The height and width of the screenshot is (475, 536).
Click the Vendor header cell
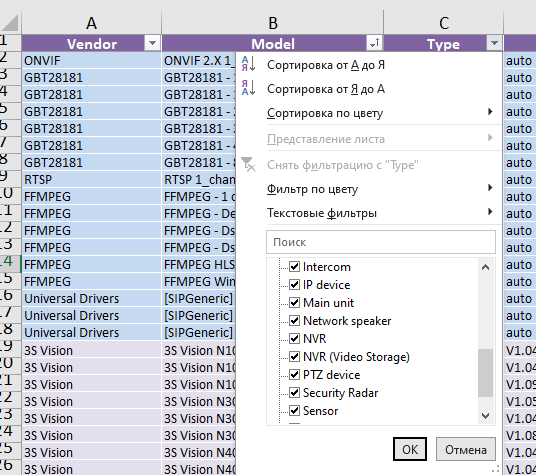[x=91, y=43]
